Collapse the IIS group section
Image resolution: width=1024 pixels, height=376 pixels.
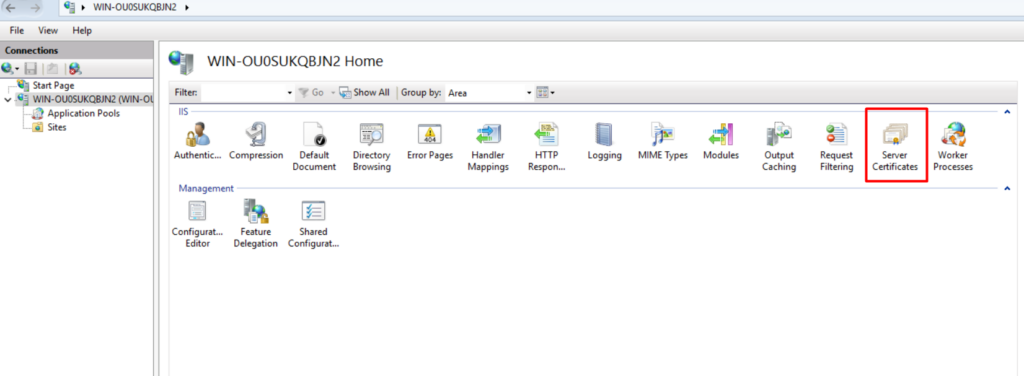tap(1006, 112)
